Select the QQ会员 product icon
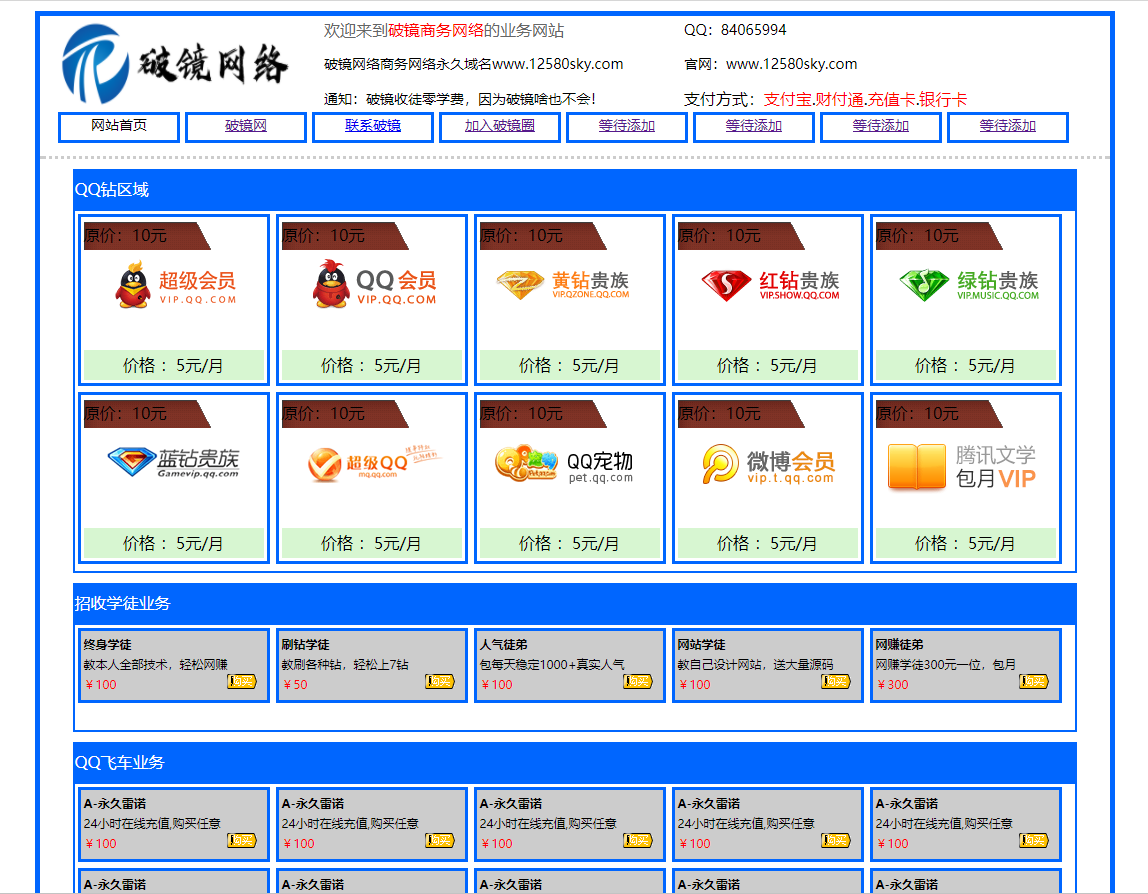Image resolution: width=1148 pixels, height=894 pixels. tap(372, 285)
